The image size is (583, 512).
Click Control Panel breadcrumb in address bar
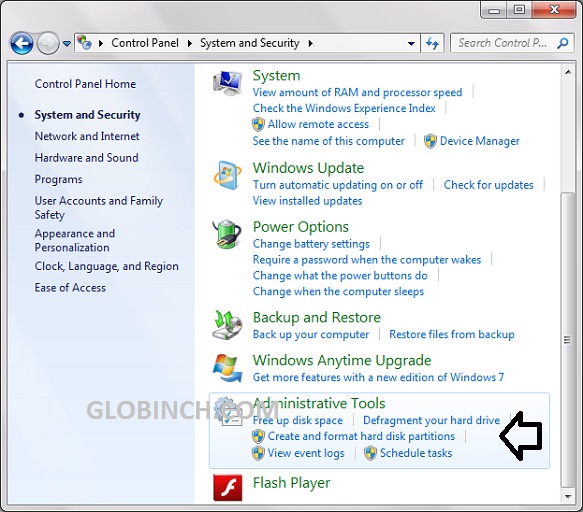pyautogui.click(x=145, y=43)
